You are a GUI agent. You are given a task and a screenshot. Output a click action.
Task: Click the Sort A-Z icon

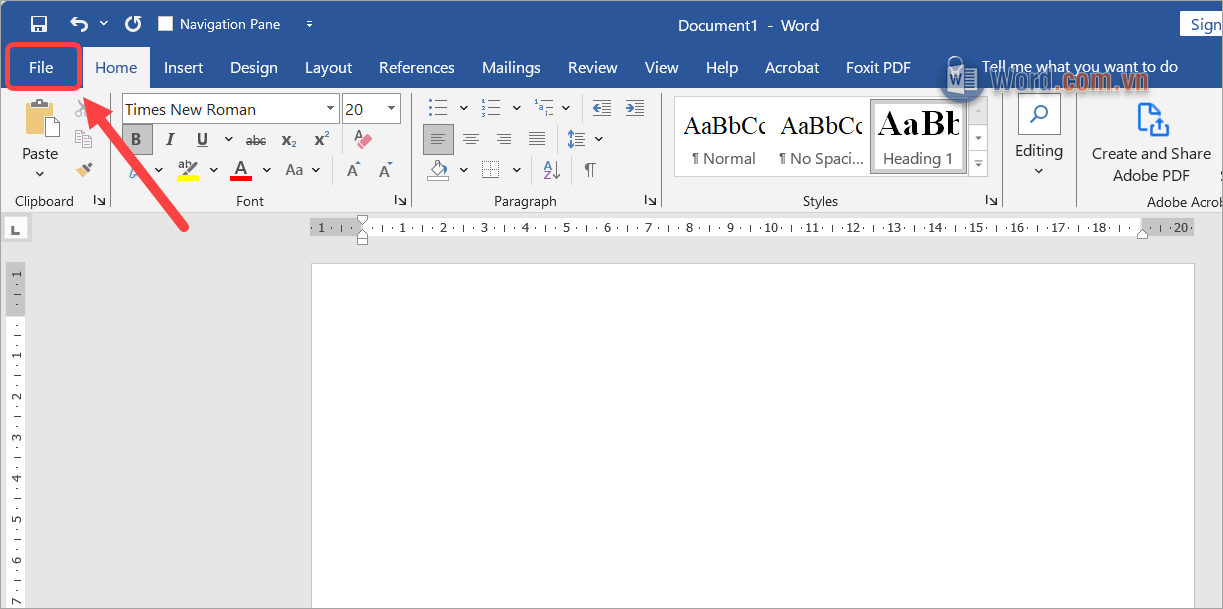pos(552,170)
